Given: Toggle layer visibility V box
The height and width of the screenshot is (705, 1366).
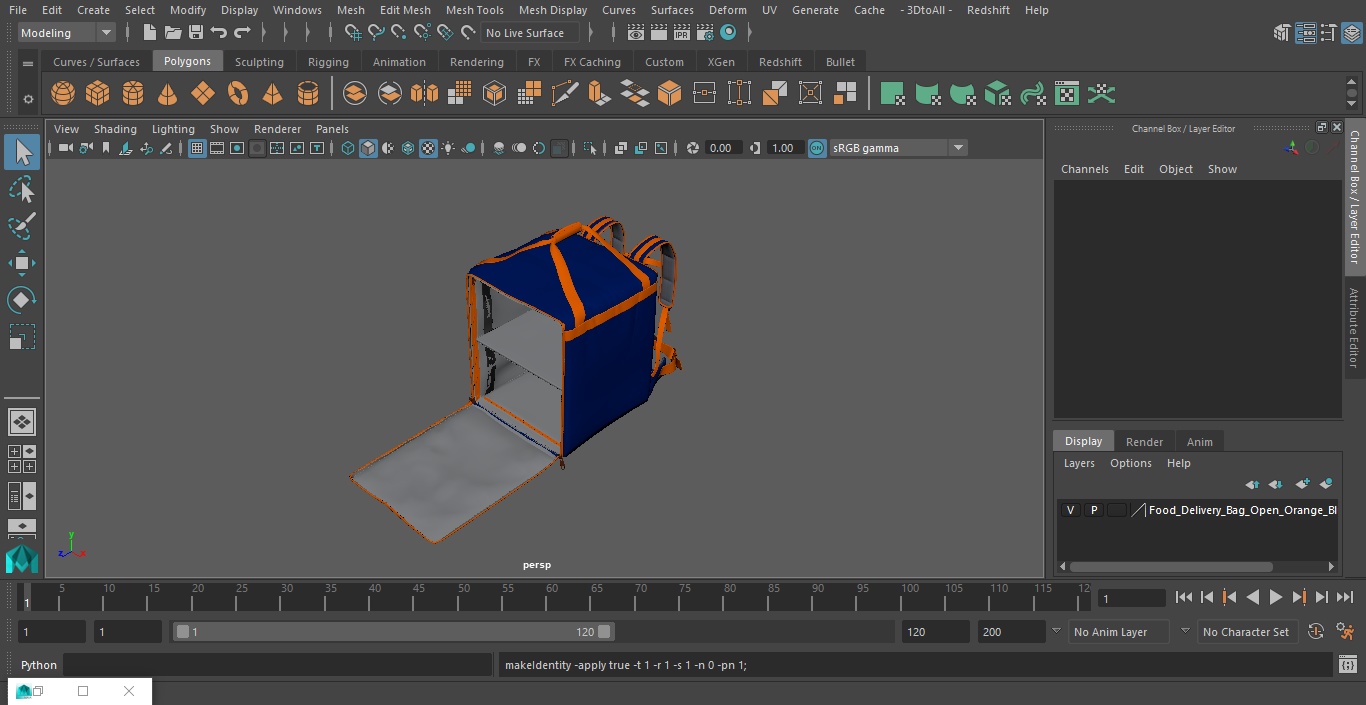Looking at the screenshot, I should coord(1070,510).
